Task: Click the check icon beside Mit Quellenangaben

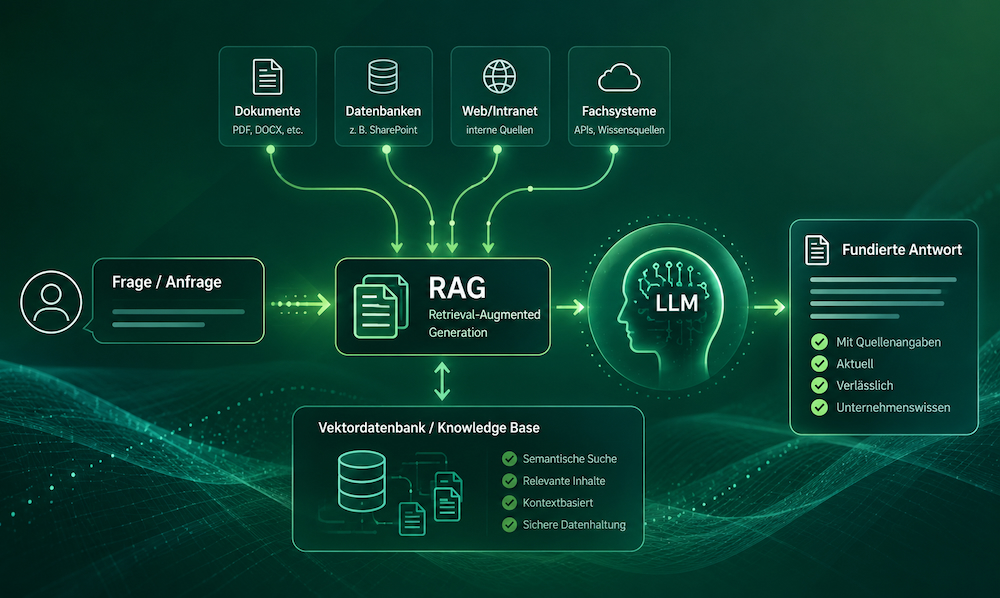Action: pyautogui.click(x=820, y=342)
